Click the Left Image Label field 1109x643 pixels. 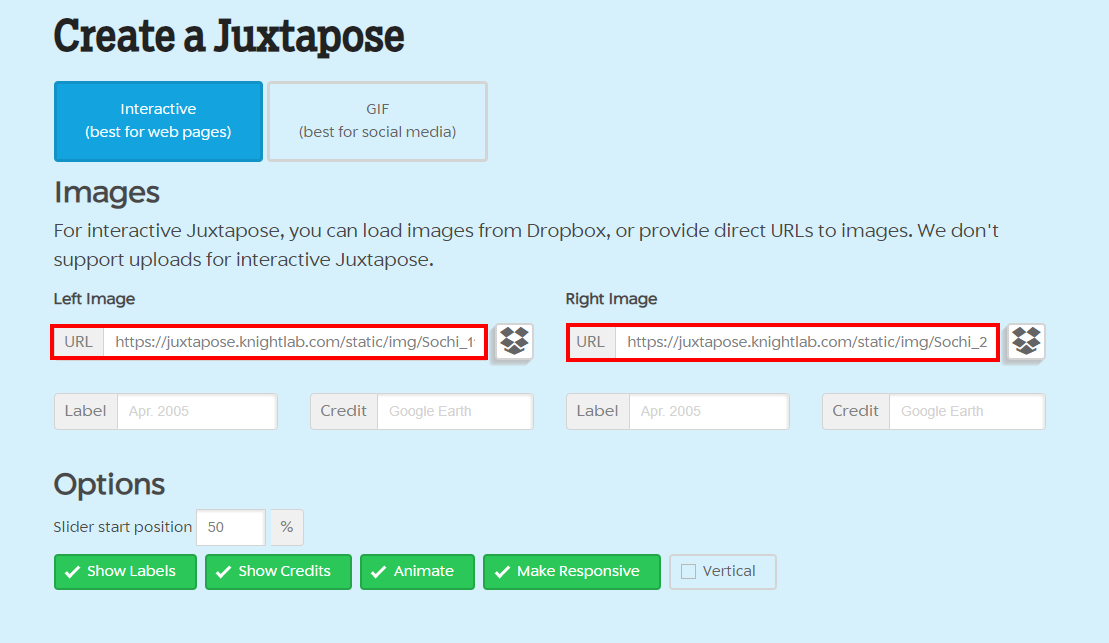click(196, 411)
